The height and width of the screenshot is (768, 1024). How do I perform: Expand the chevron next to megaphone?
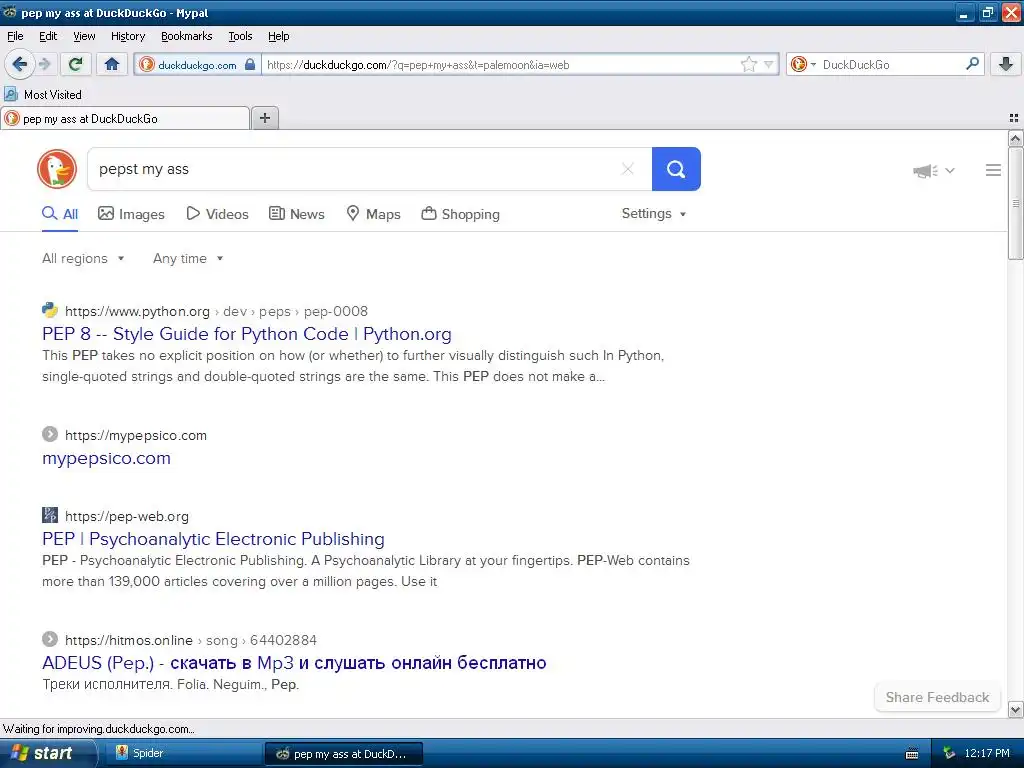click(x=950, y=170)
